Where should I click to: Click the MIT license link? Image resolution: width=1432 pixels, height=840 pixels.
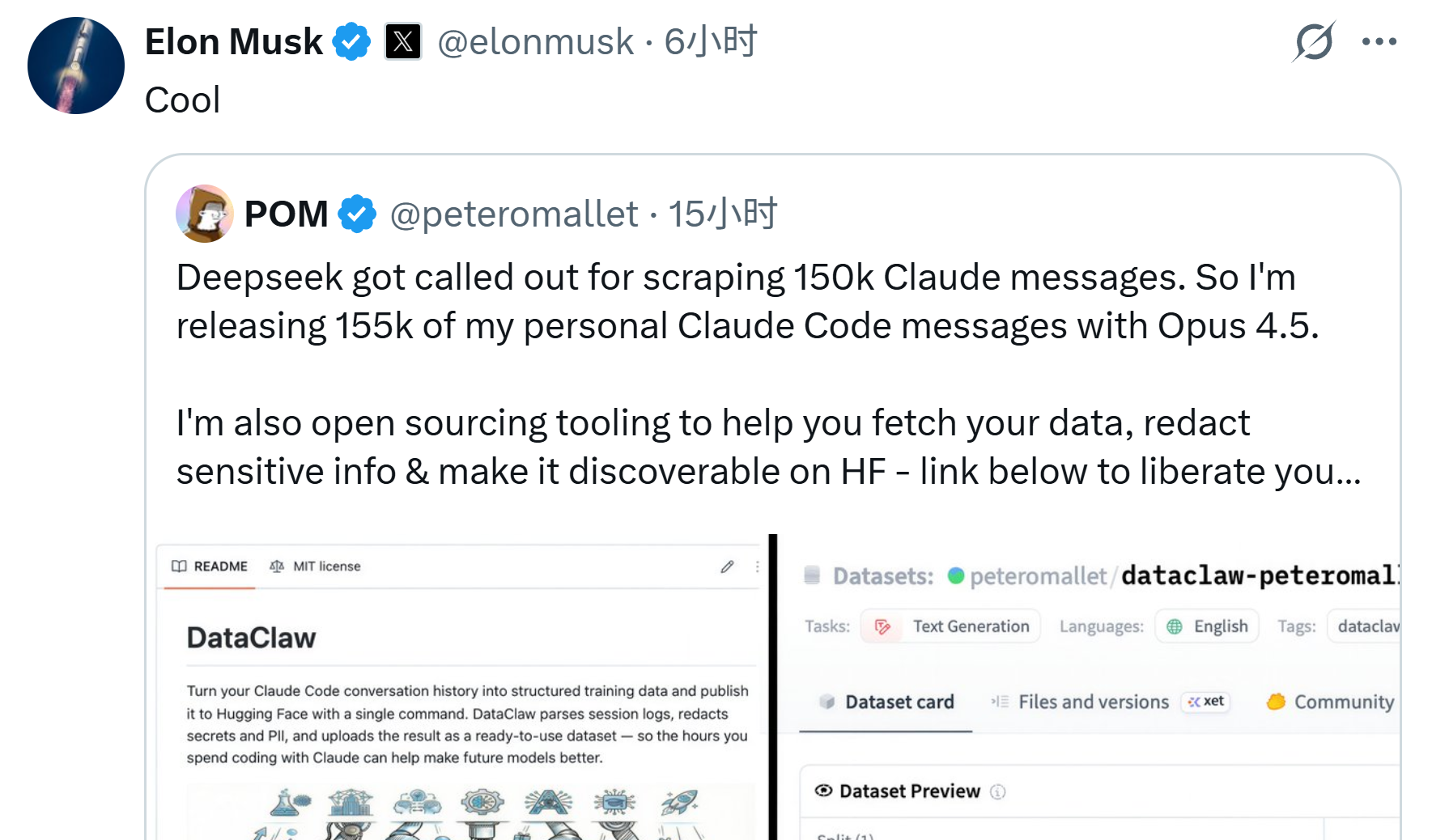coord(325,566)
